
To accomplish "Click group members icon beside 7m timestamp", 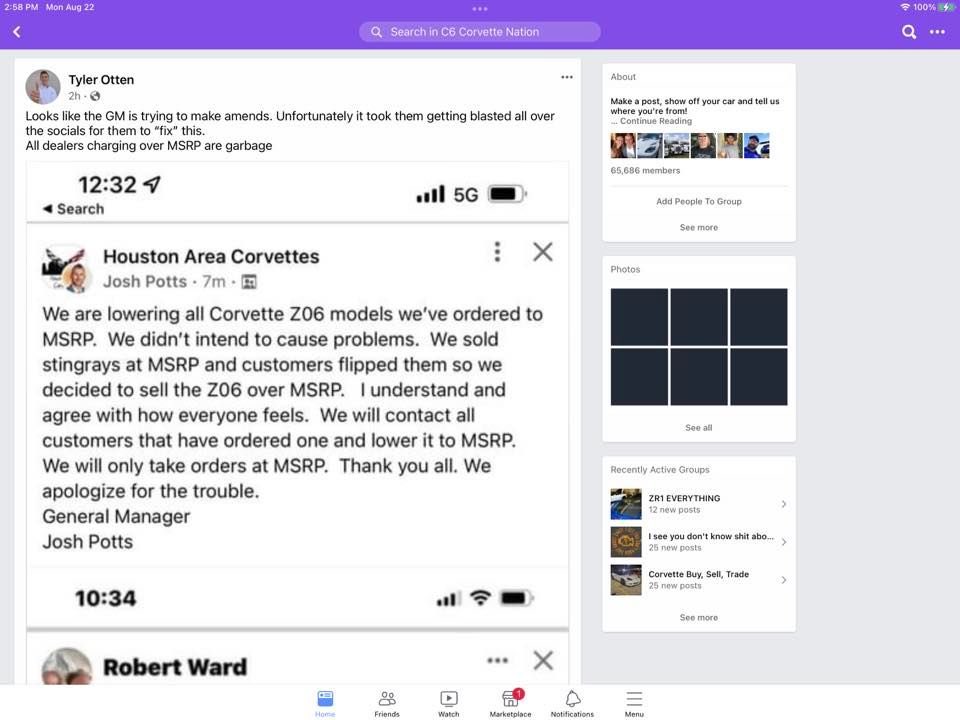I will pyautogui.click(x=249, y=282).
